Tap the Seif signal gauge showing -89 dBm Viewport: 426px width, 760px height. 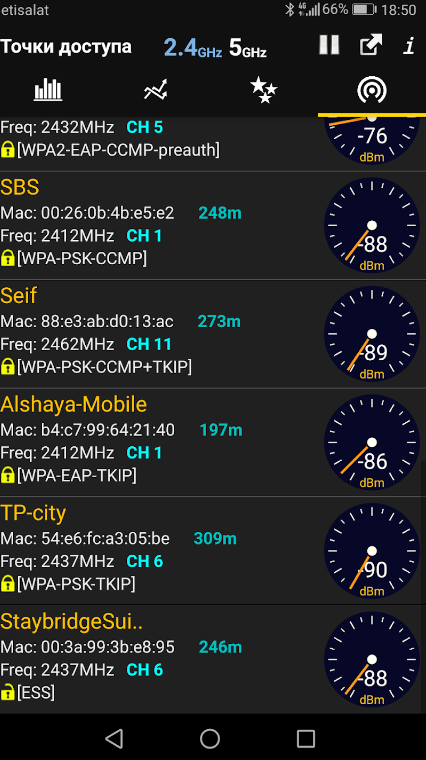[x=372, y=334]
